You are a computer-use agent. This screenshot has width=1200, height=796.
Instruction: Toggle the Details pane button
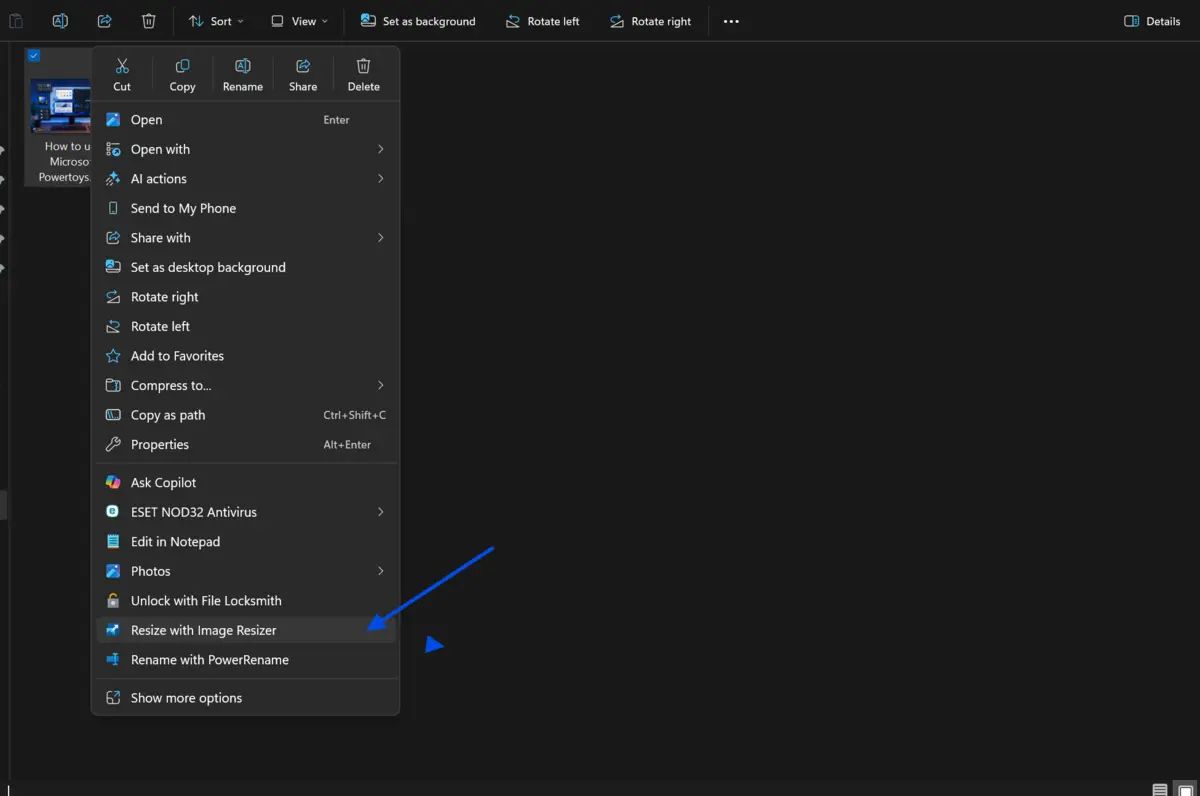pos(1152,21)
